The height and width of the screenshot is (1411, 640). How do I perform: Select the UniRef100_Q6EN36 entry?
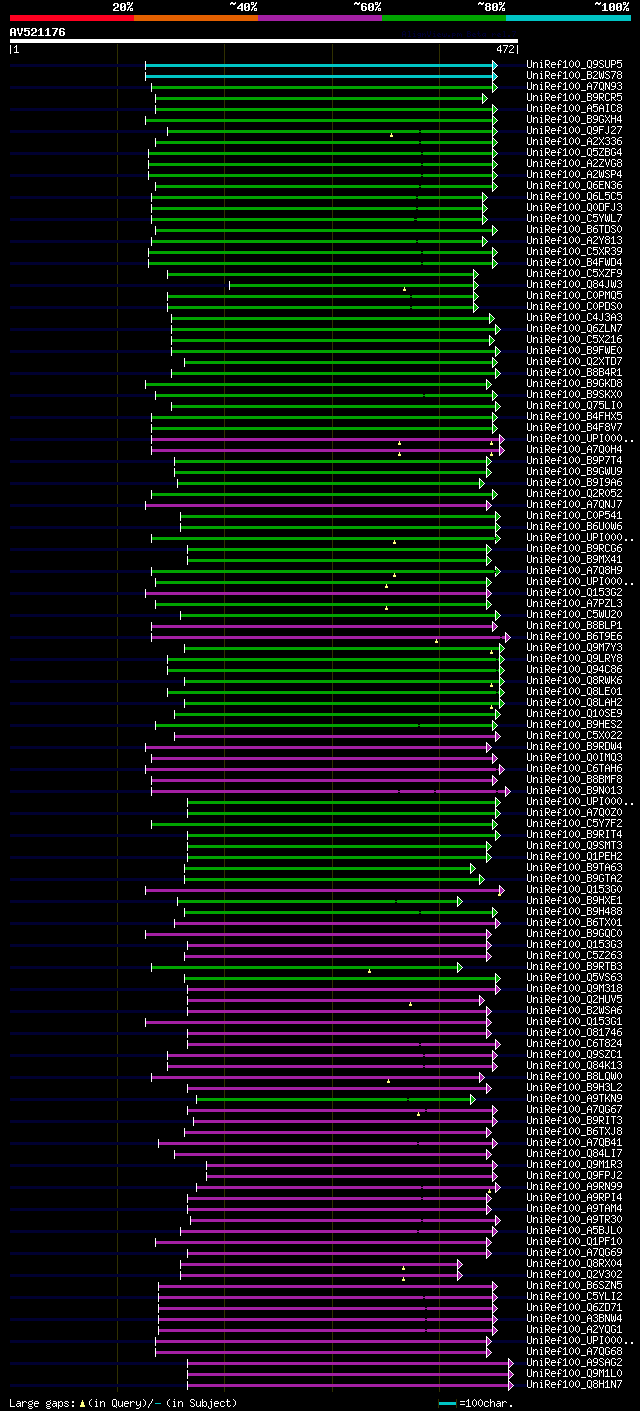tap(574, 186)
